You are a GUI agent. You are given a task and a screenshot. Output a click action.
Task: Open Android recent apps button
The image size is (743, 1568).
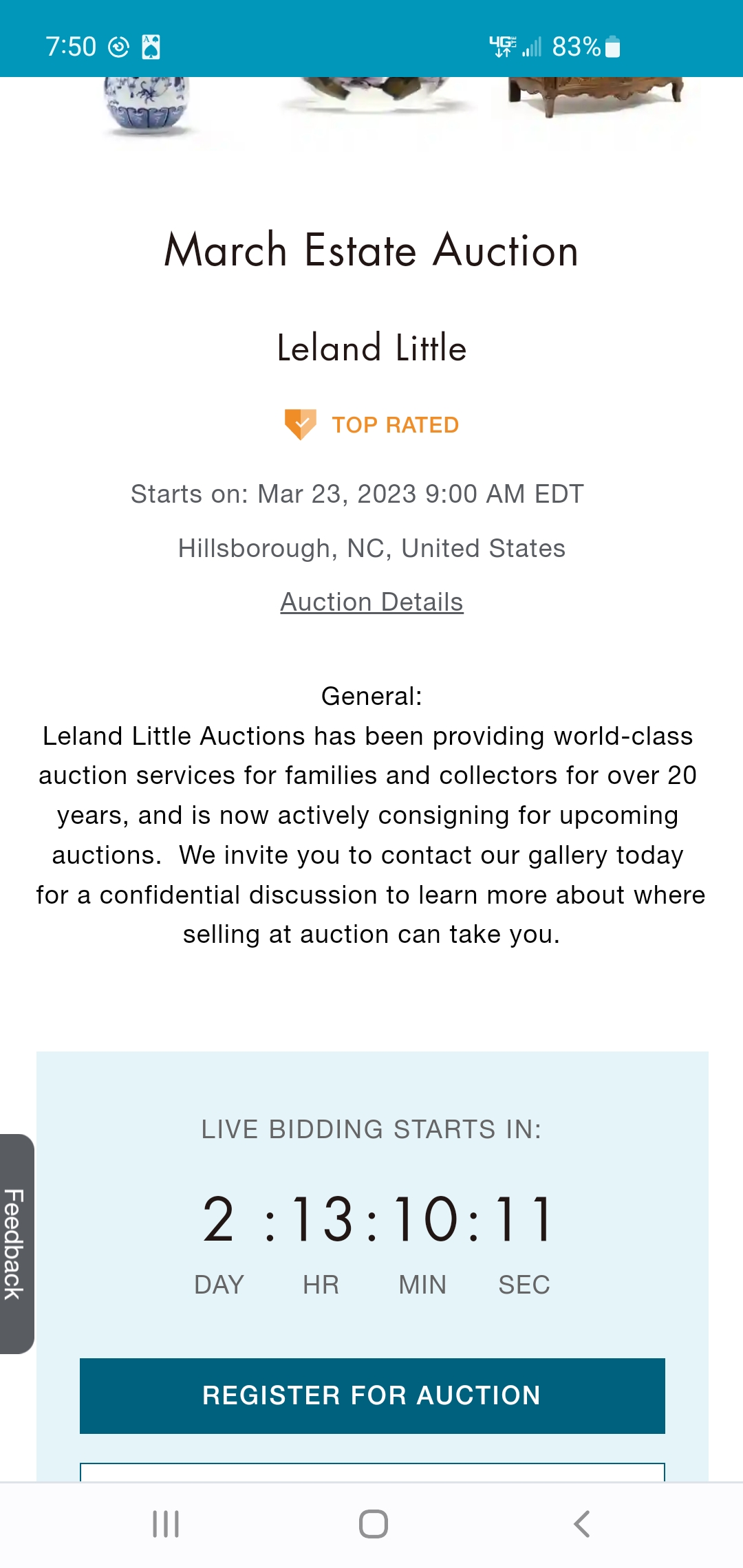[166, 1524]
